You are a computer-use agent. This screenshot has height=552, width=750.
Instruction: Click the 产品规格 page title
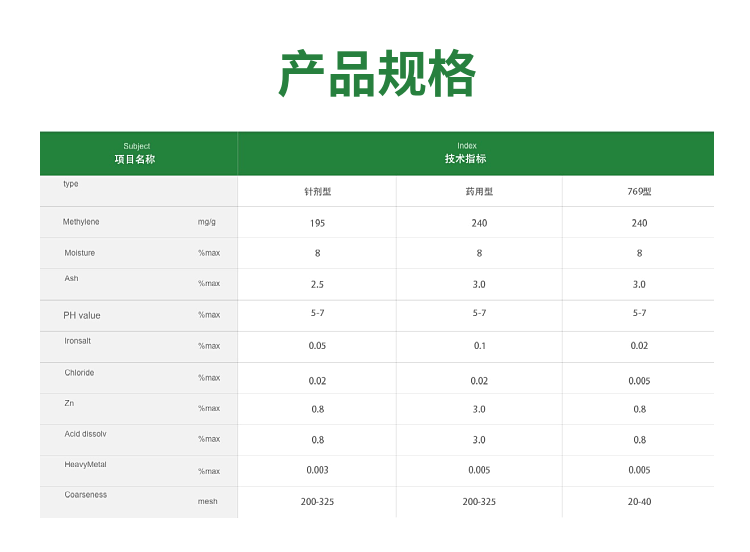pos(376,74)
